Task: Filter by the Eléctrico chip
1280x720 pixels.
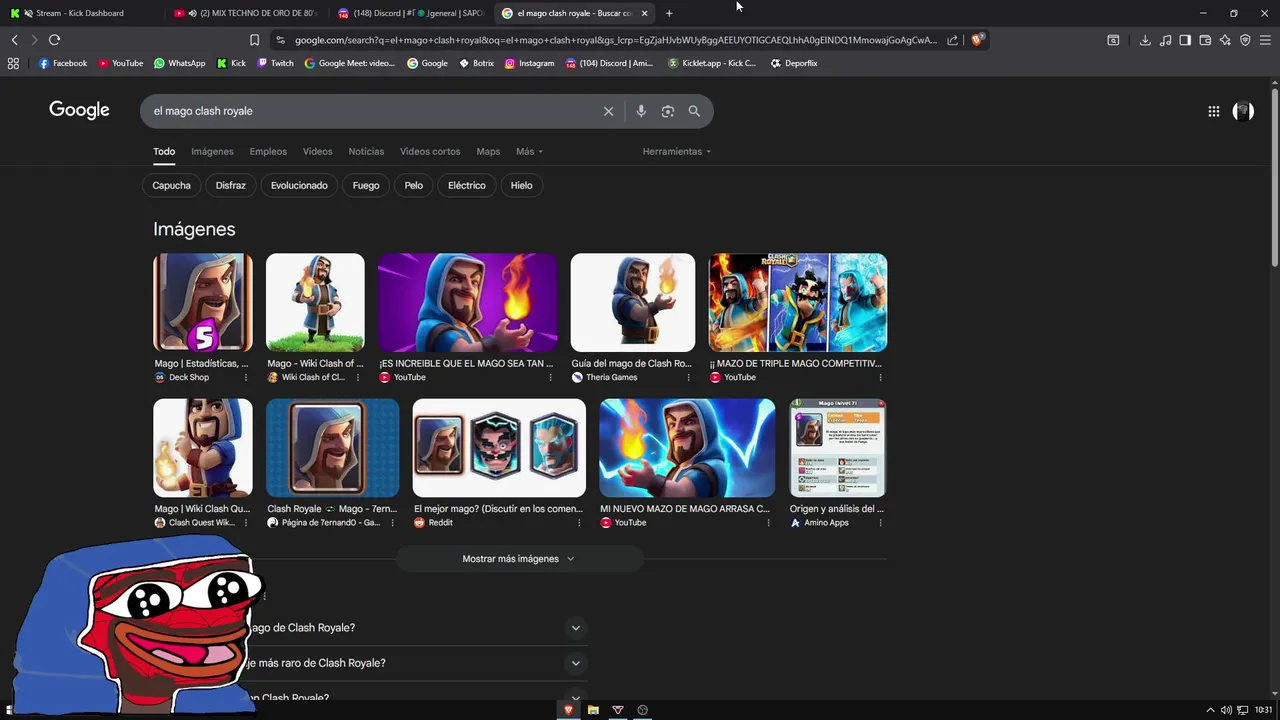Action: [x=467, y=185]
